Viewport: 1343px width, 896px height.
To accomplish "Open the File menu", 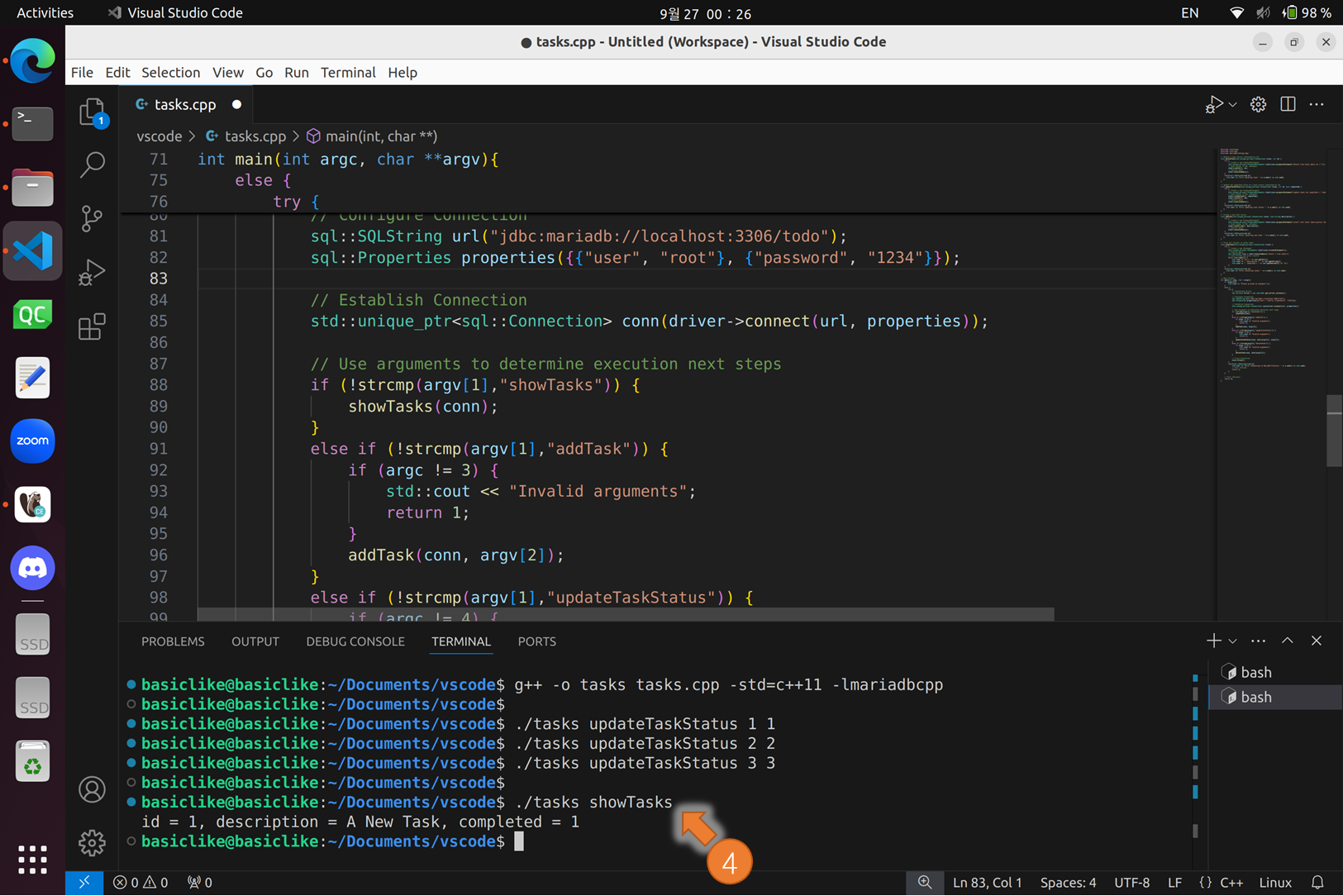I will pyautogui.click(x=82, y=73).
